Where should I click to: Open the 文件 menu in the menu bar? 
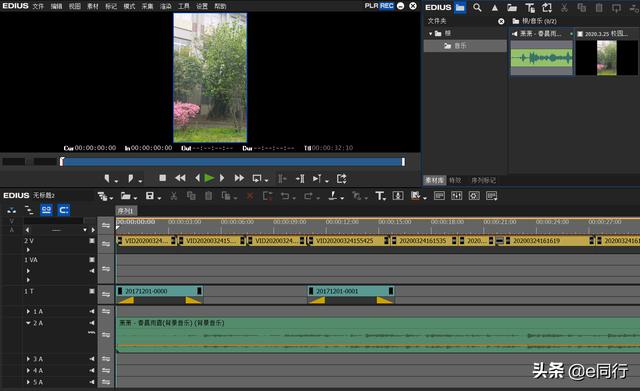pos(38,6)
